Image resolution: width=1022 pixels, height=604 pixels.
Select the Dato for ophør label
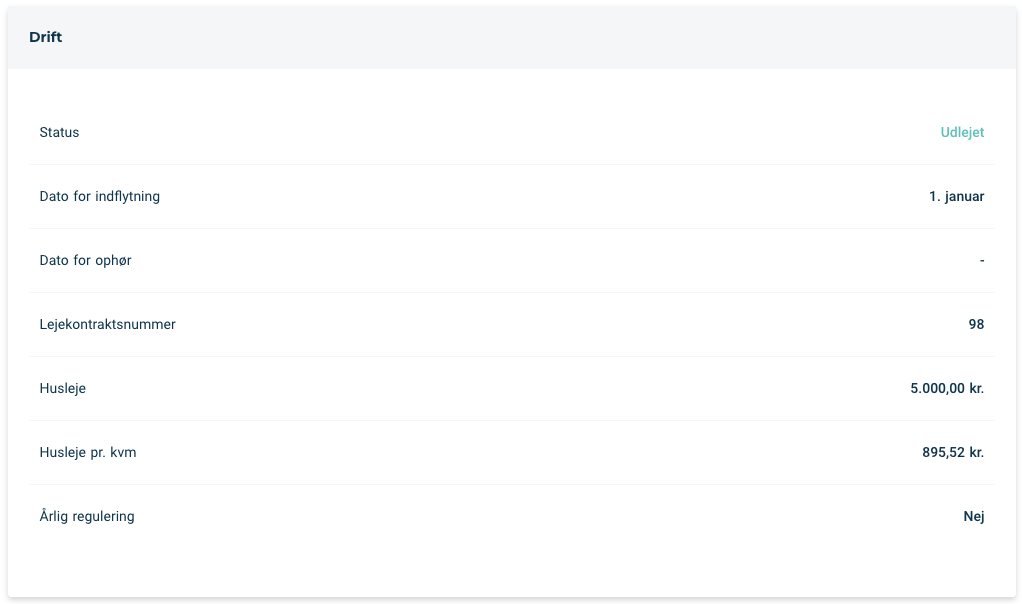point(85,260)
